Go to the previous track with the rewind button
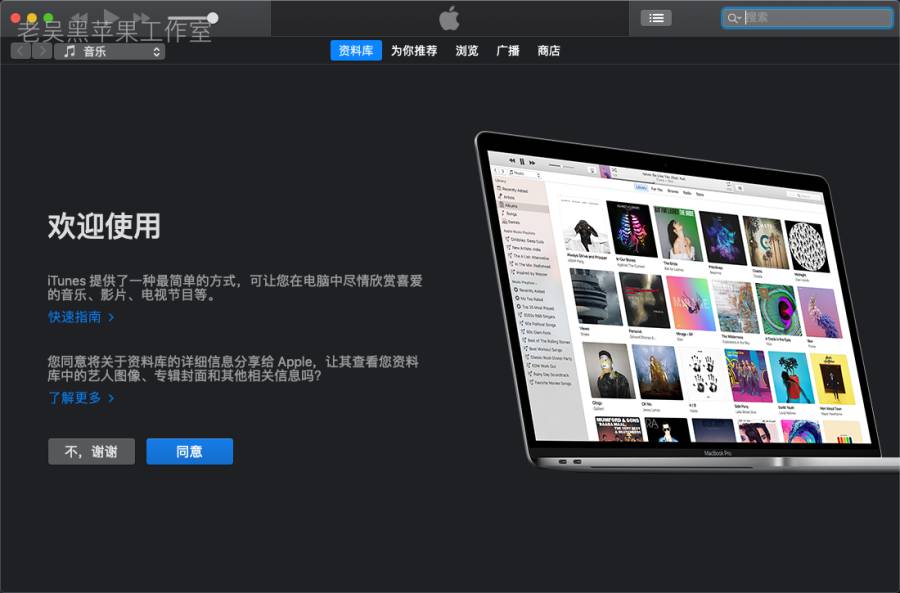Image resolution: width=900 pixels, height=593 pixels. pyautogui.click(x=80, y=17)
